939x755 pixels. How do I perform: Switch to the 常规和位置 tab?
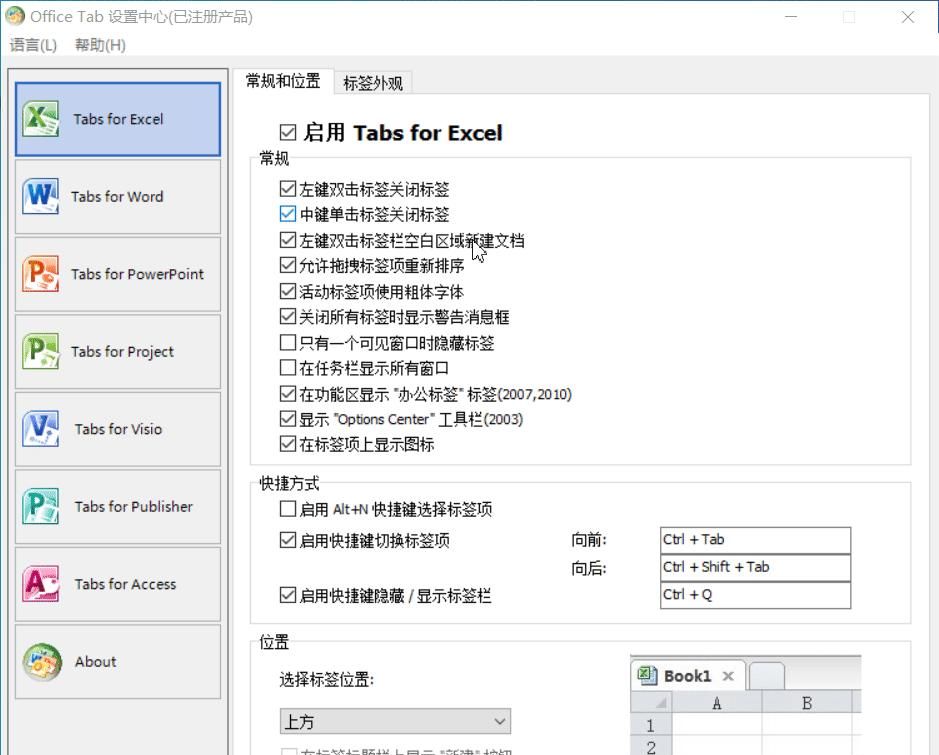(283, 81)
